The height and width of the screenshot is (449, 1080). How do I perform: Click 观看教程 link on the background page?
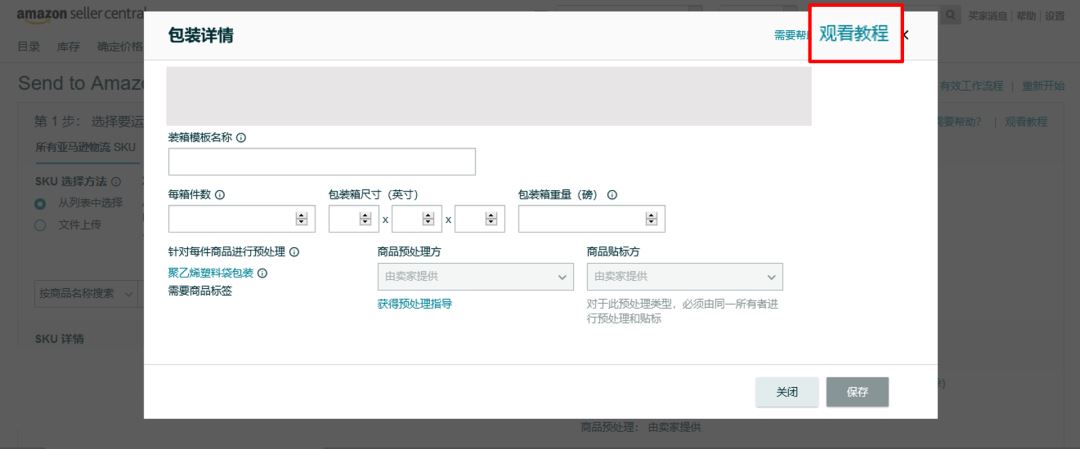pyautogui.click(x=1026, y=122)
